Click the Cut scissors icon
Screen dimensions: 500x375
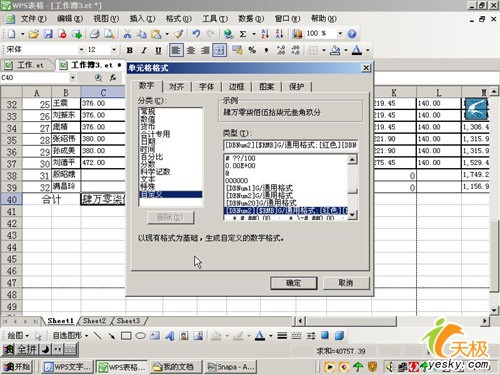127,34
